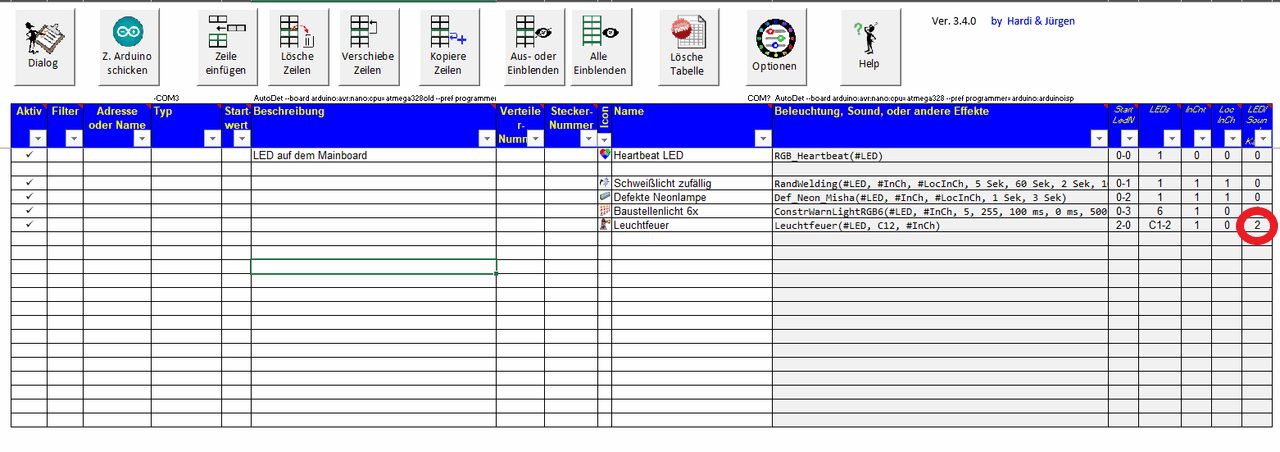This screenshot has height=452, width=1280.
Task: Follow the 'by Hardi & Jürgen' link
Action: point(1032,21)
